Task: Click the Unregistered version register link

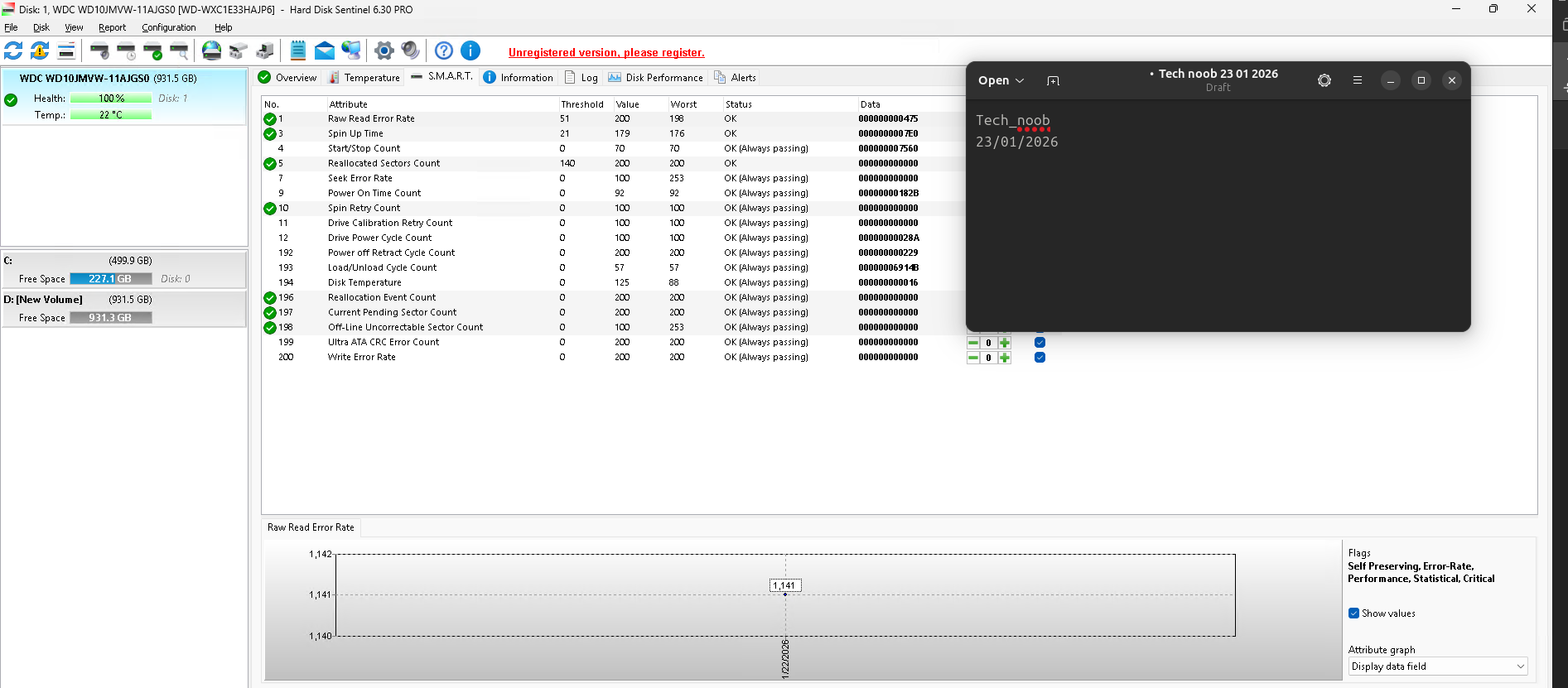Action: coord(606,52)
